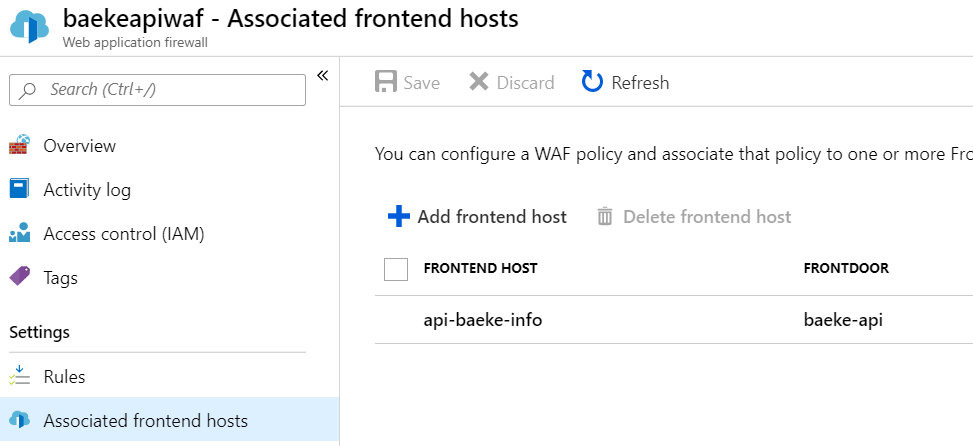Open the Overview menu item
Screen dimensions: 973x446
coord(79,146)
